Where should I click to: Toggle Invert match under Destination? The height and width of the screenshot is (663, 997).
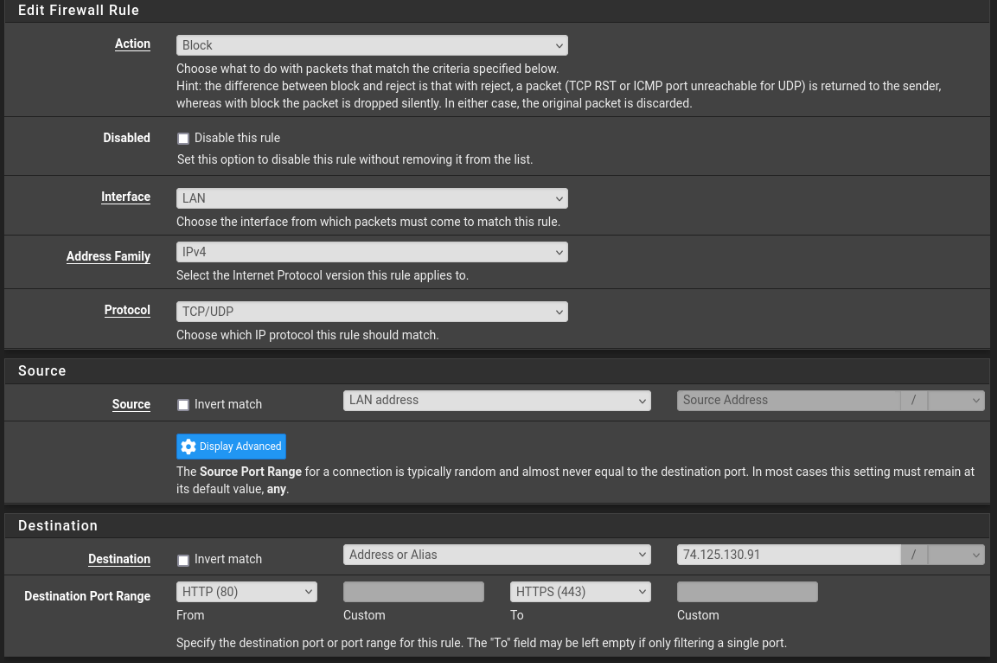pyautogui.click(x=183, y=559)
